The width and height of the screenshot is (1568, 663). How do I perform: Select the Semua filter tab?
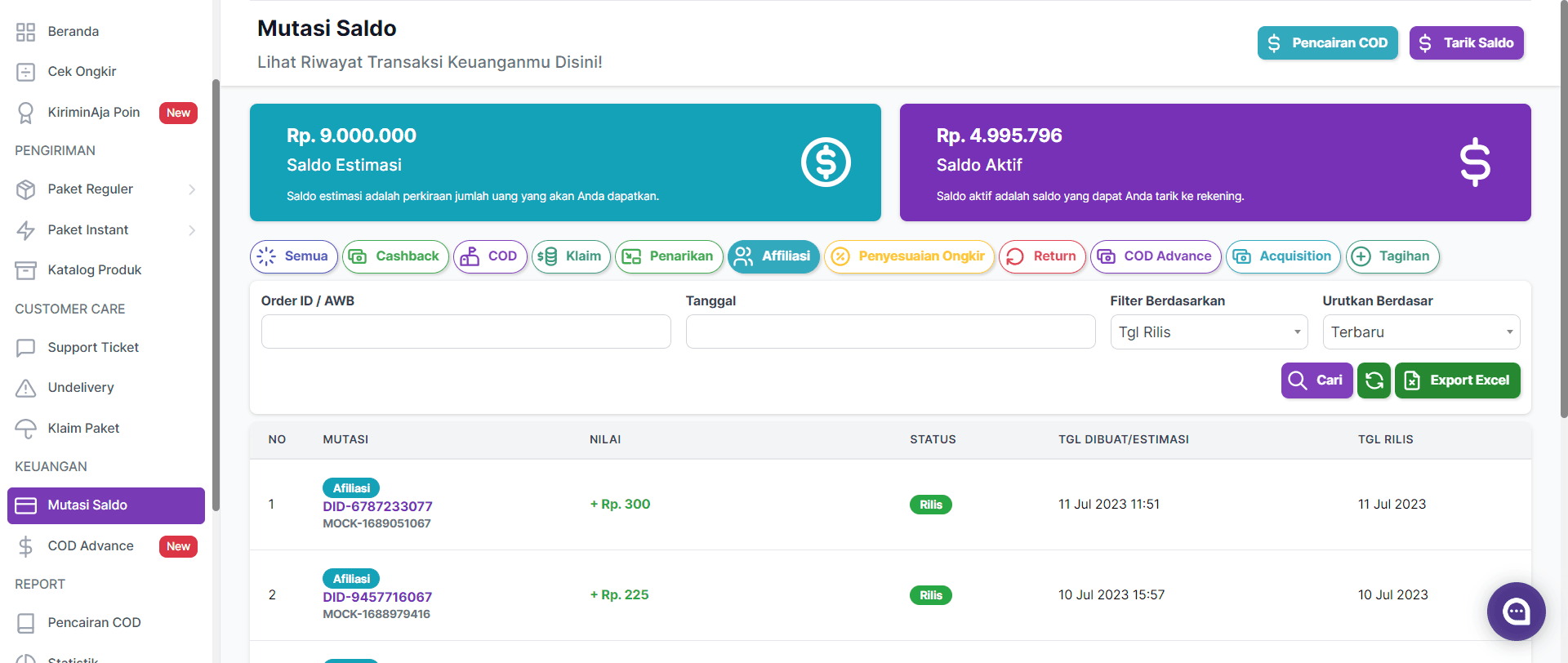(294, 256)
